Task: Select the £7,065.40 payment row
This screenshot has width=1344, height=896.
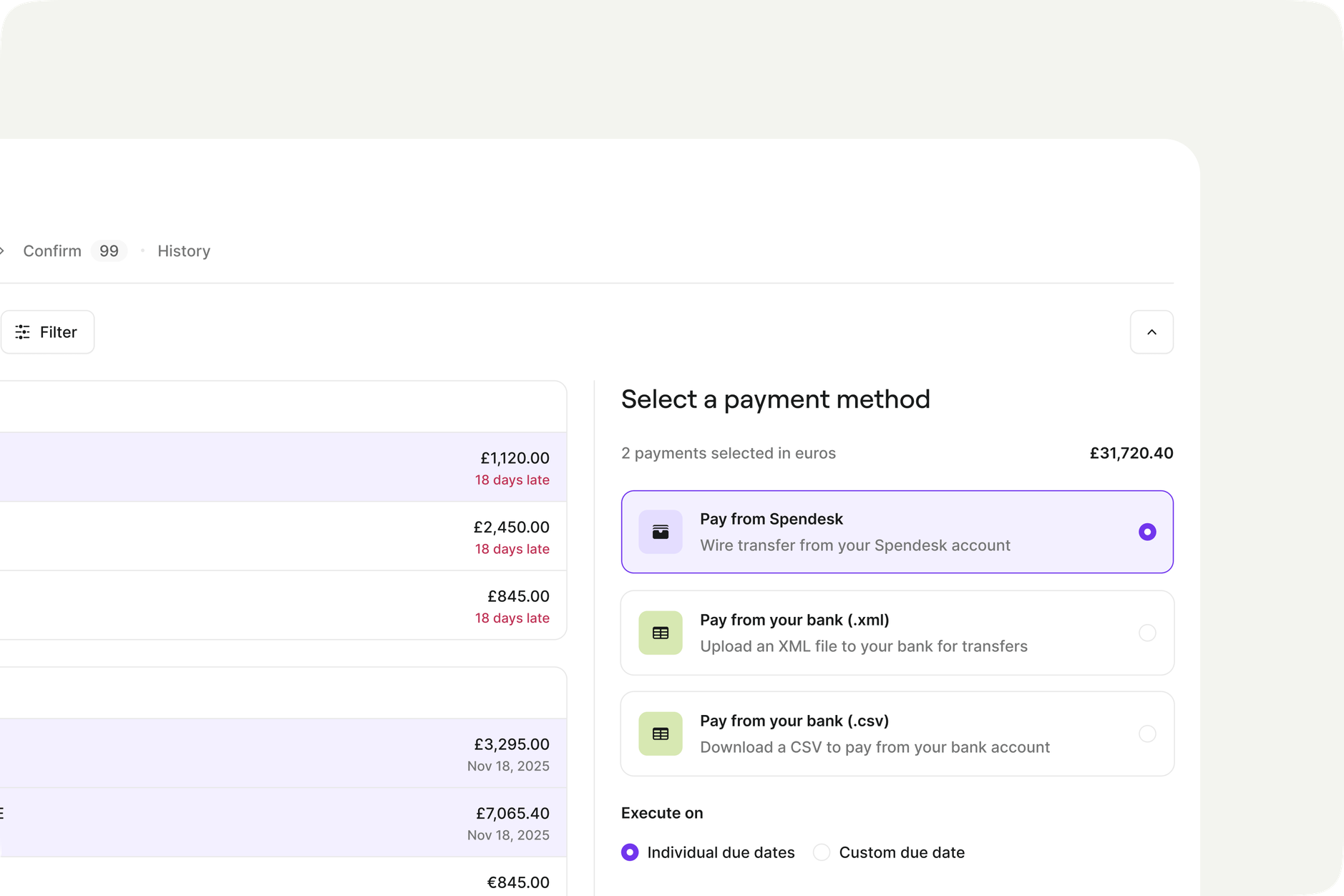Action: click(286, 822)
